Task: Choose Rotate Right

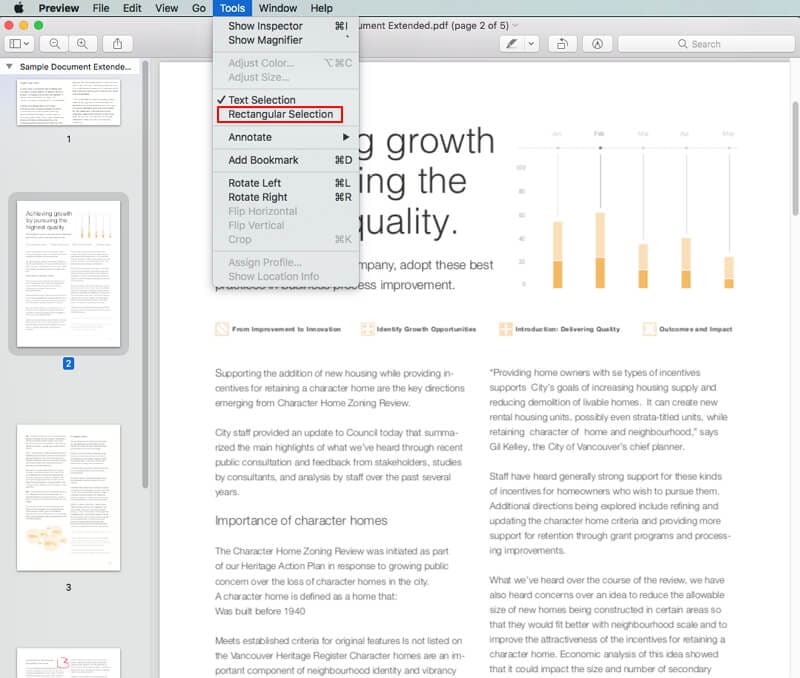Action: click(286, 197)
